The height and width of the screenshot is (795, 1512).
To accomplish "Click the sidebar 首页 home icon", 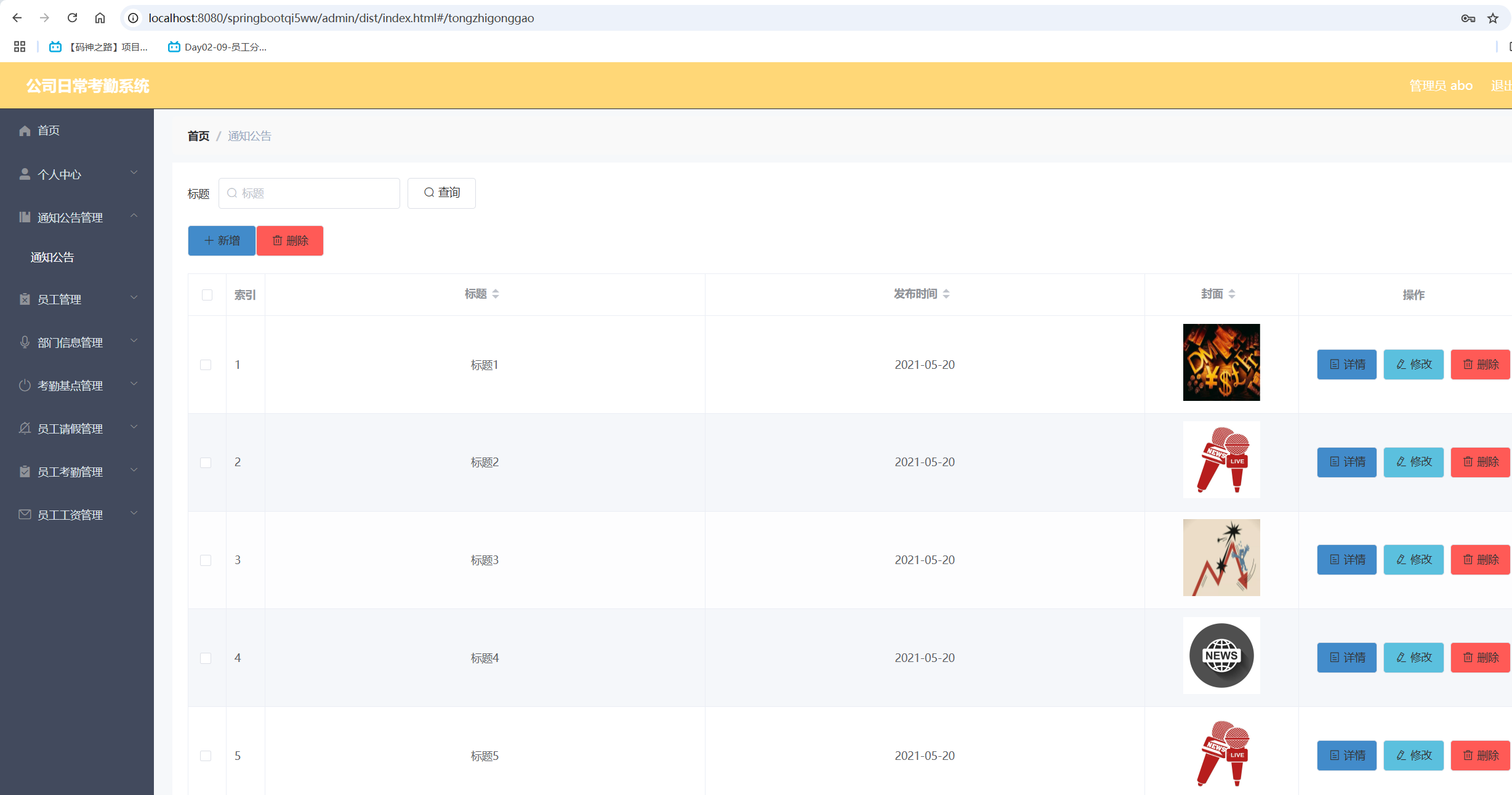I will coord(25,131).
